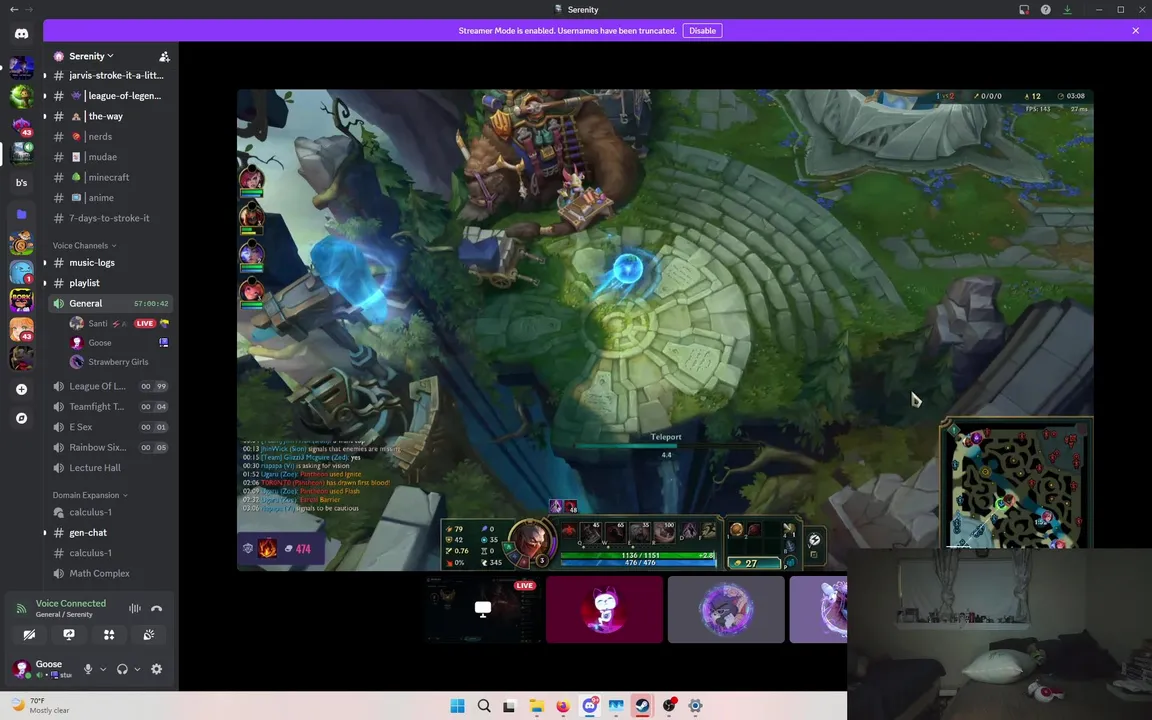
Task: Toggle camera on in voice panel
Action: (x=29, y=635)
